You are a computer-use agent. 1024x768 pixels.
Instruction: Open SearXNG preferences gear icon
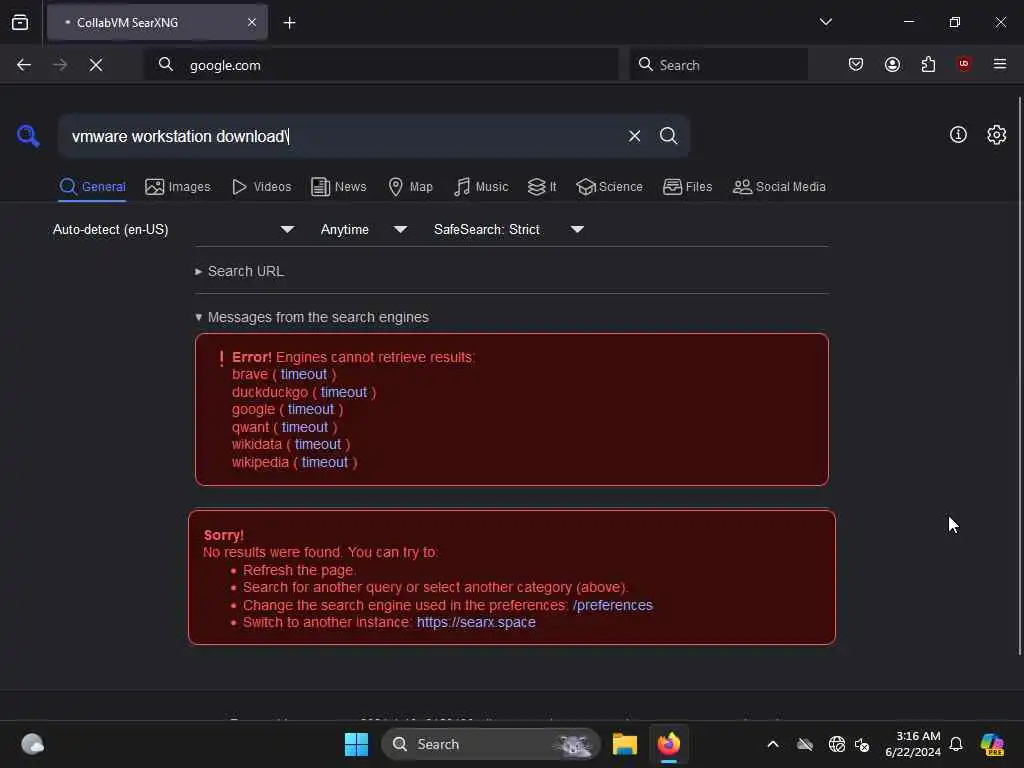tap(996, 135)
